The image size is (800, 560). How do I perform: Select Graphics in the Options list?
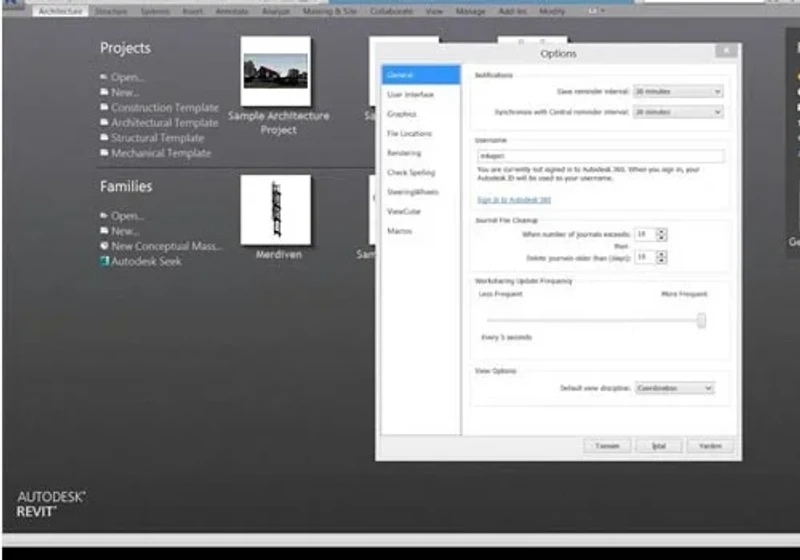point(421,114)
